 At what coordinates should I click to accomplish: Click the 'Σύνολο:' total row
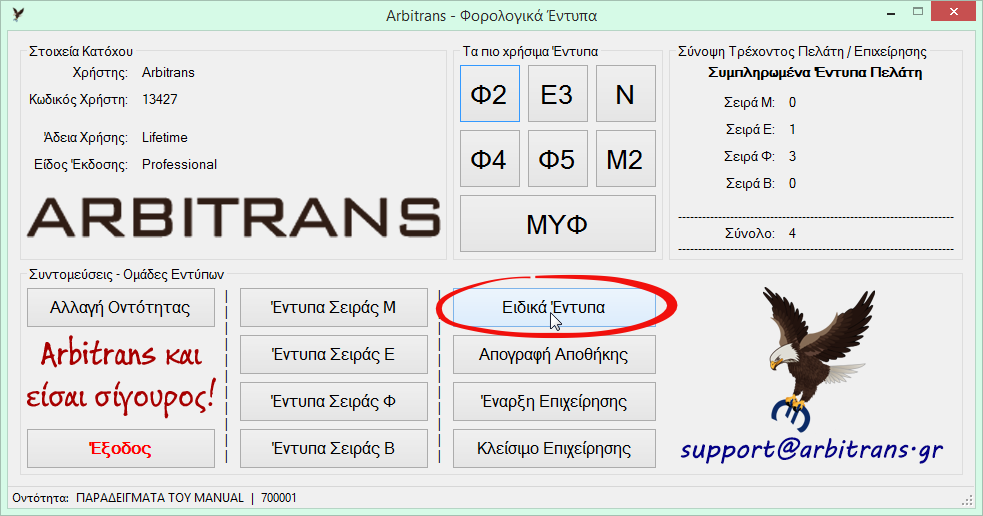760,233
